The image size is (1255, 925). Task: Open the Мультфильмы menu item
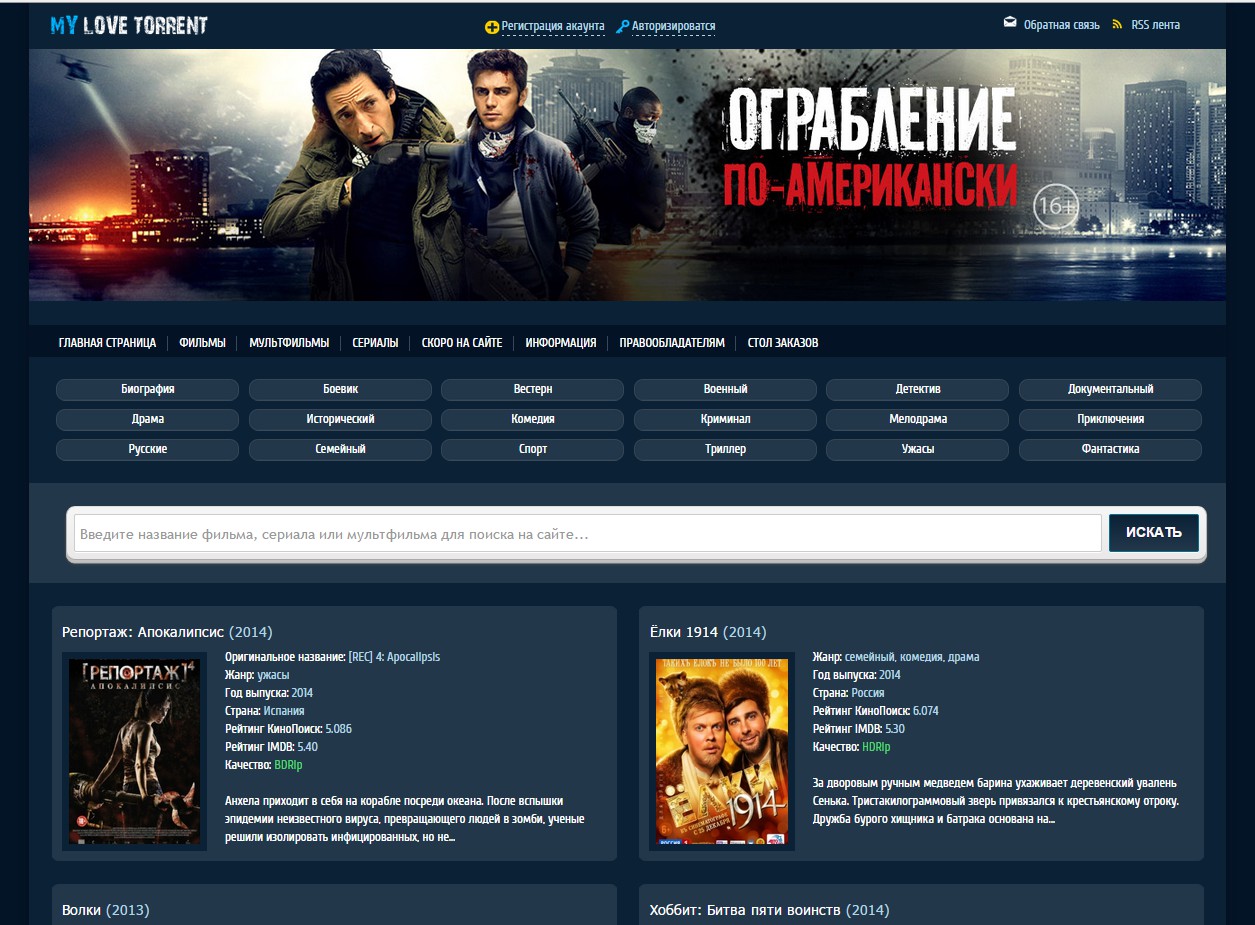(289, 343)
